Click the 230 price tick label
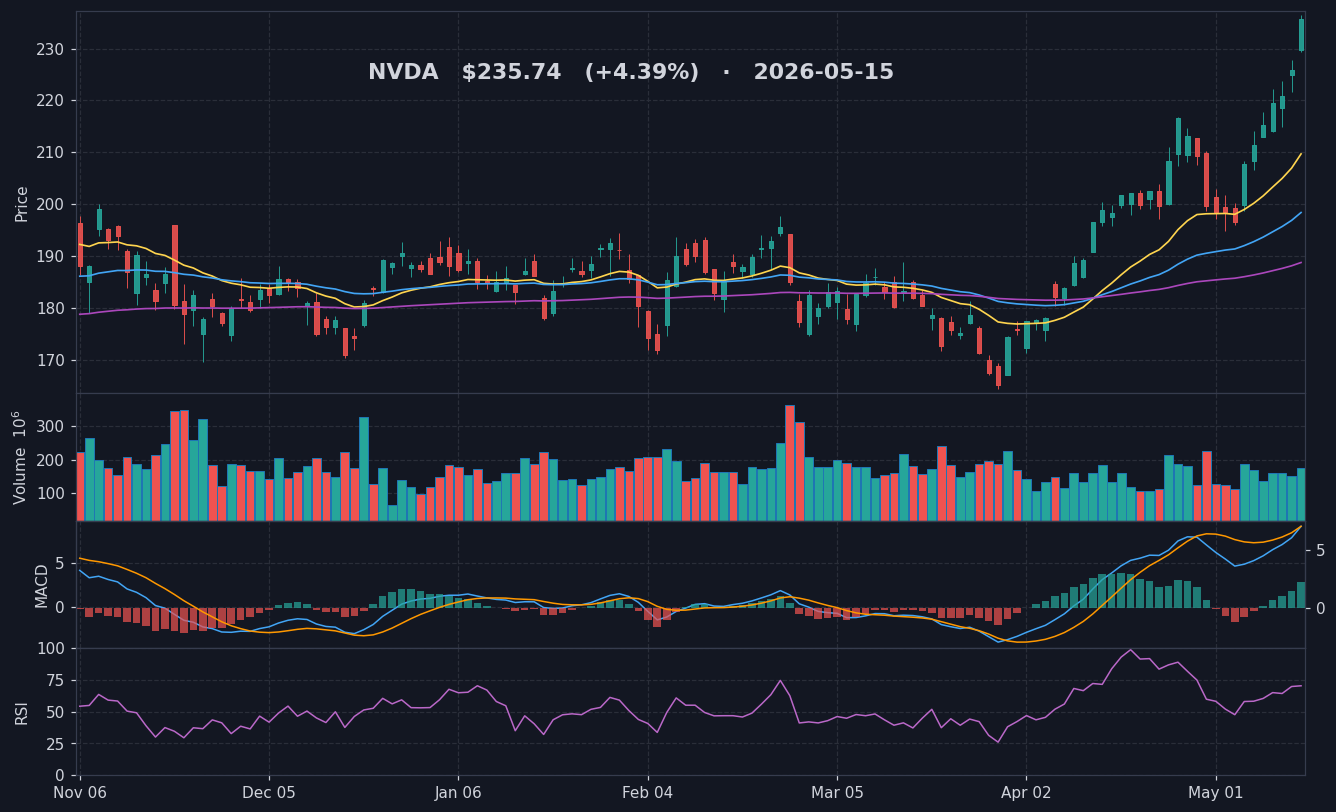Viewport: 1336px width, 812px height. point(51,49)
